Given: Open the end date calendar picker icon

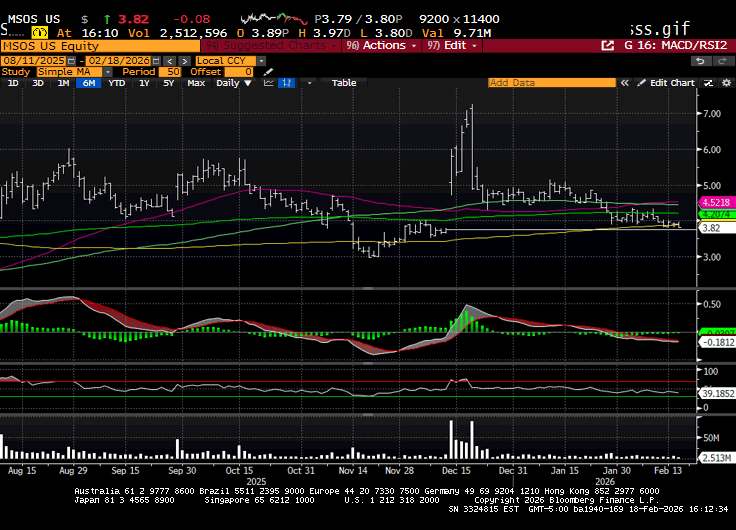Looking at the screenshot, I should (x=156, y=61).
